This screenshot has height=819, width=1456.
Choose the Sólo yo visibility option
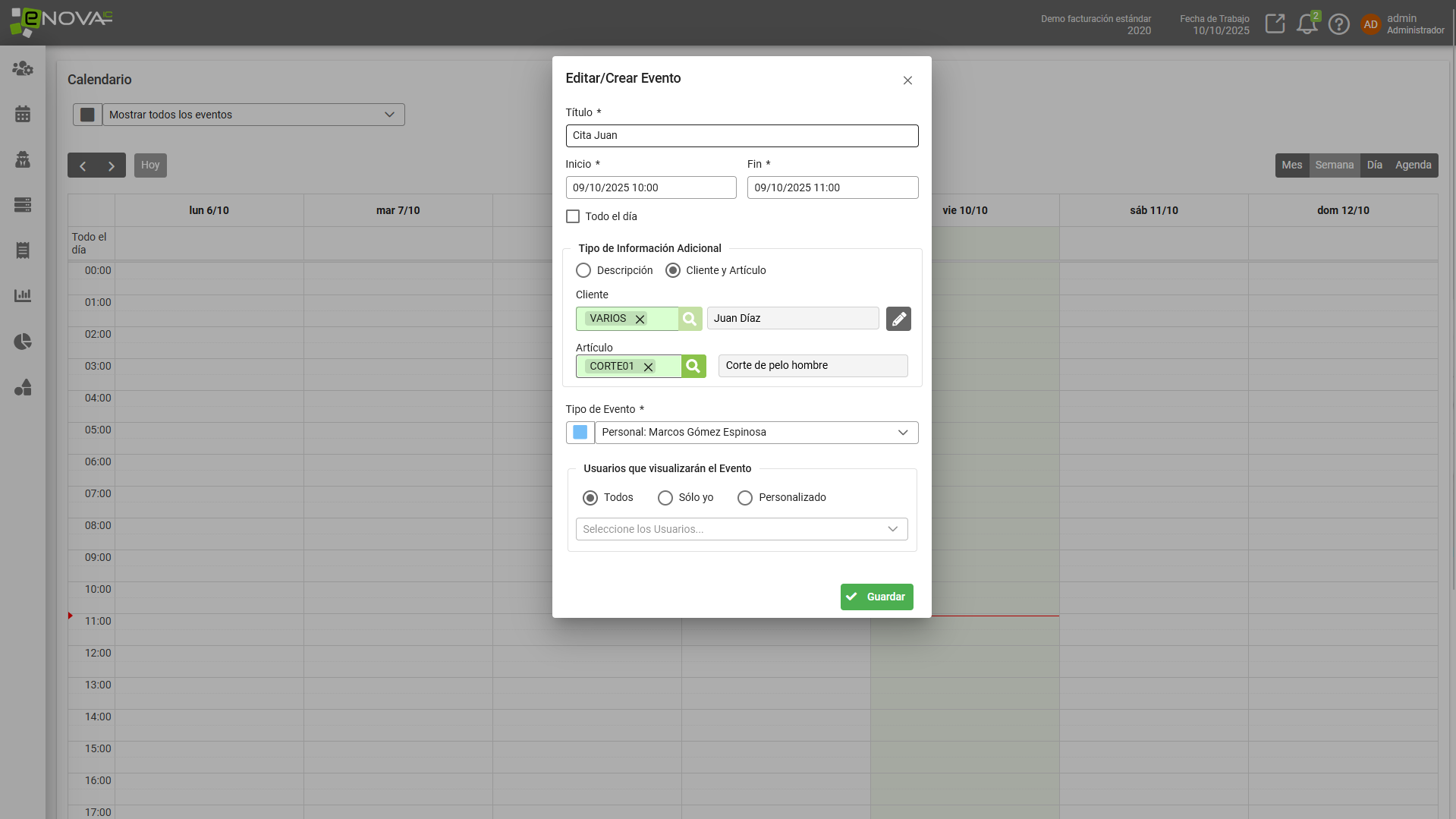point(665,498)
